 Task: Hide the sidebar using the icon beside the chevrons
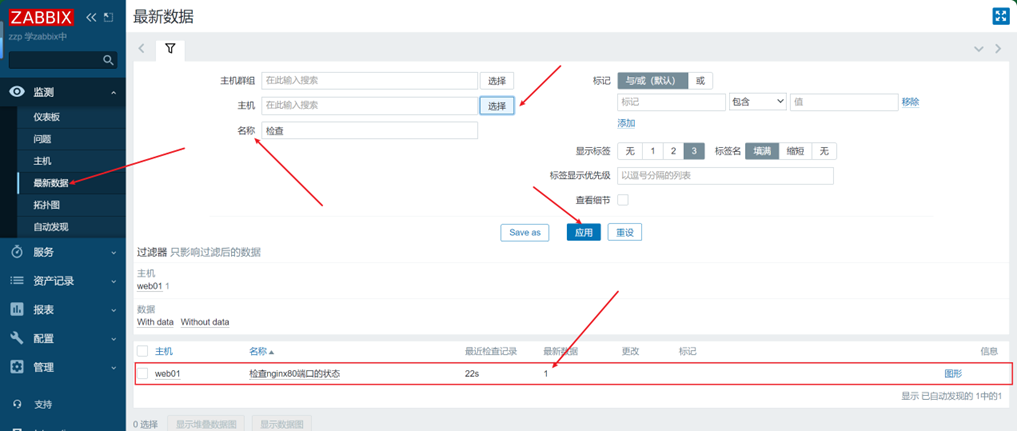pyautogui.click(x=108, y=17)
